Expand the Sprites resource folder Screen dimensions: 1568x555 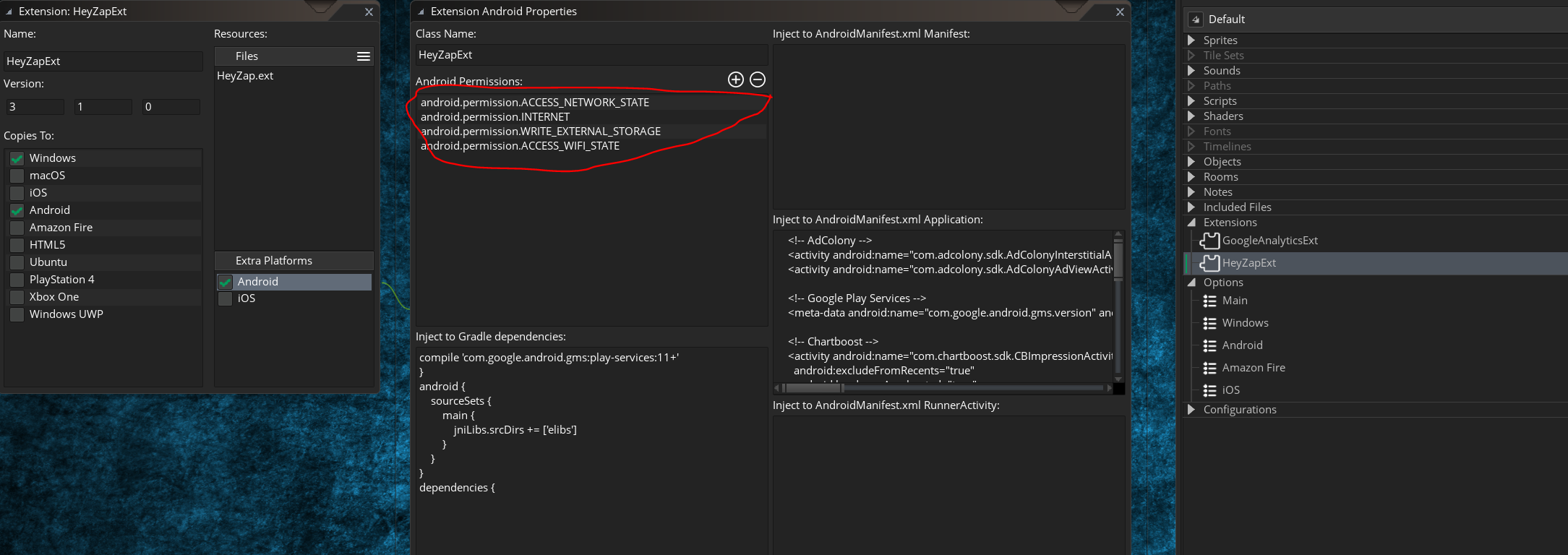(x=1191, y=40)
